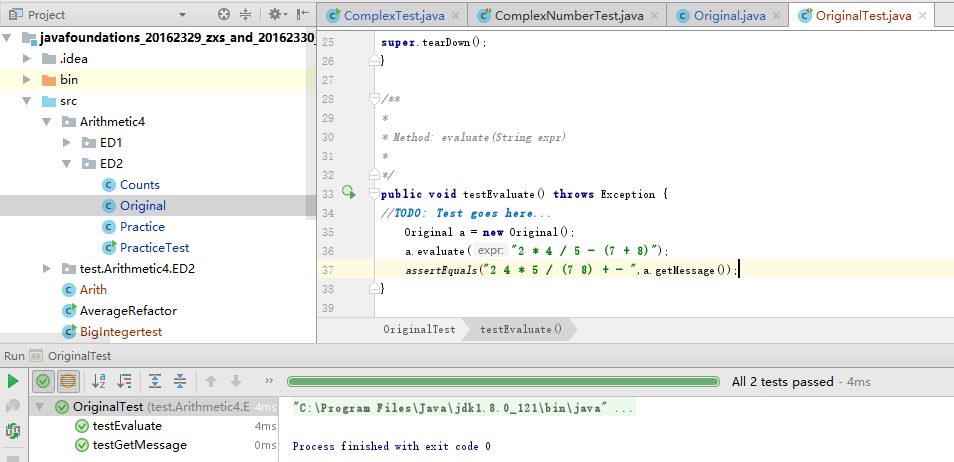The height and width of the screenshot is (462, 954).
Task: Go to previous failed test arrow
Action: 211,382
